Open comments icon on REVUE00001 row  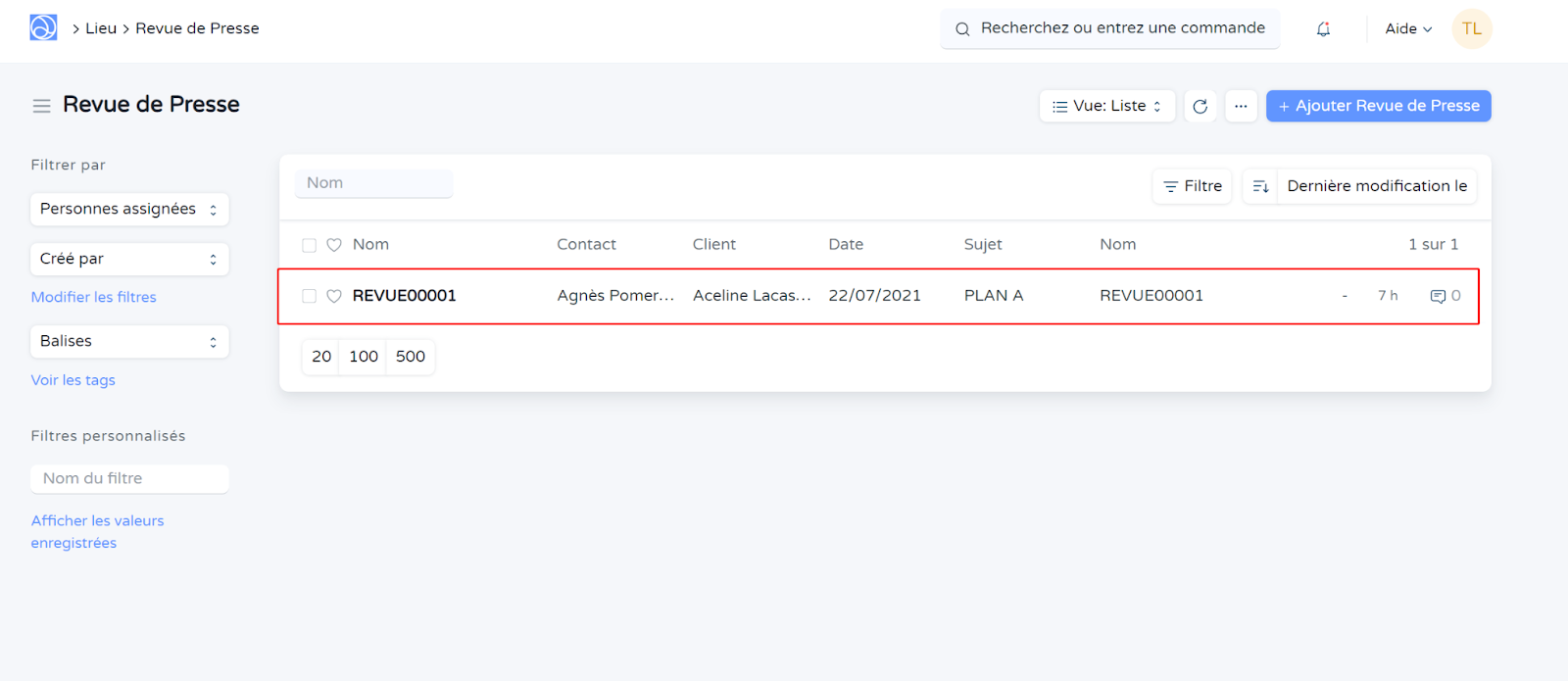click(1438, 296)
